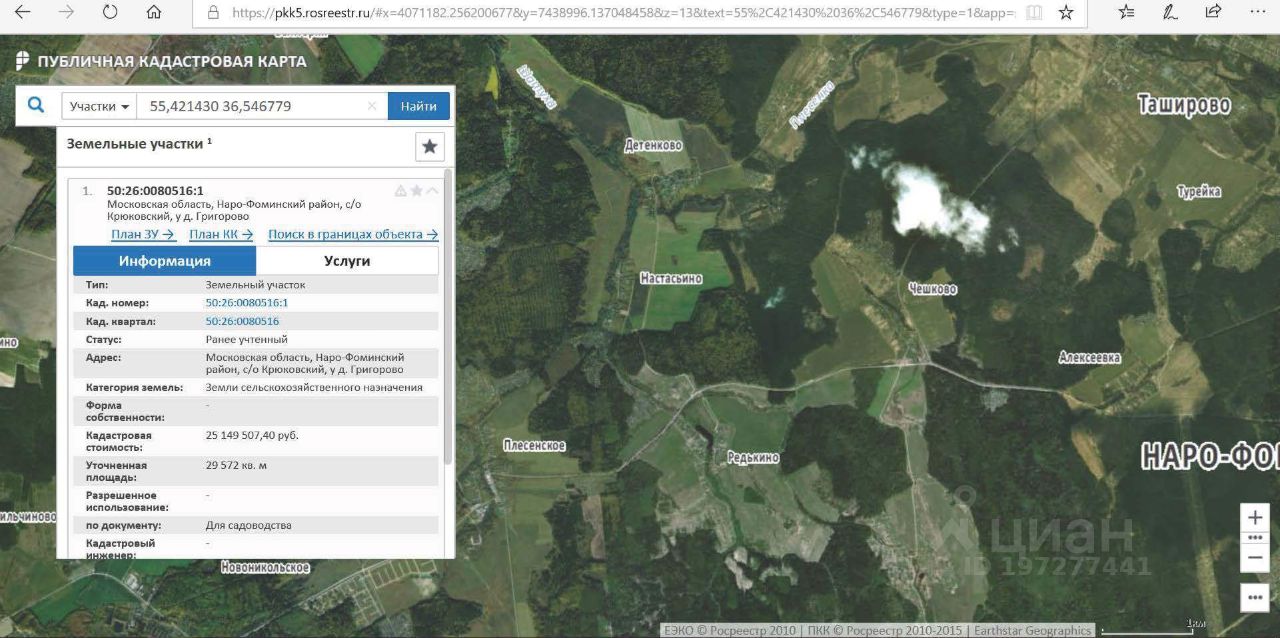This screenshot has width=1280, height=638.
Task: Click the magnifier search icon
Action: pyautogui.click(x=36, y=105)
